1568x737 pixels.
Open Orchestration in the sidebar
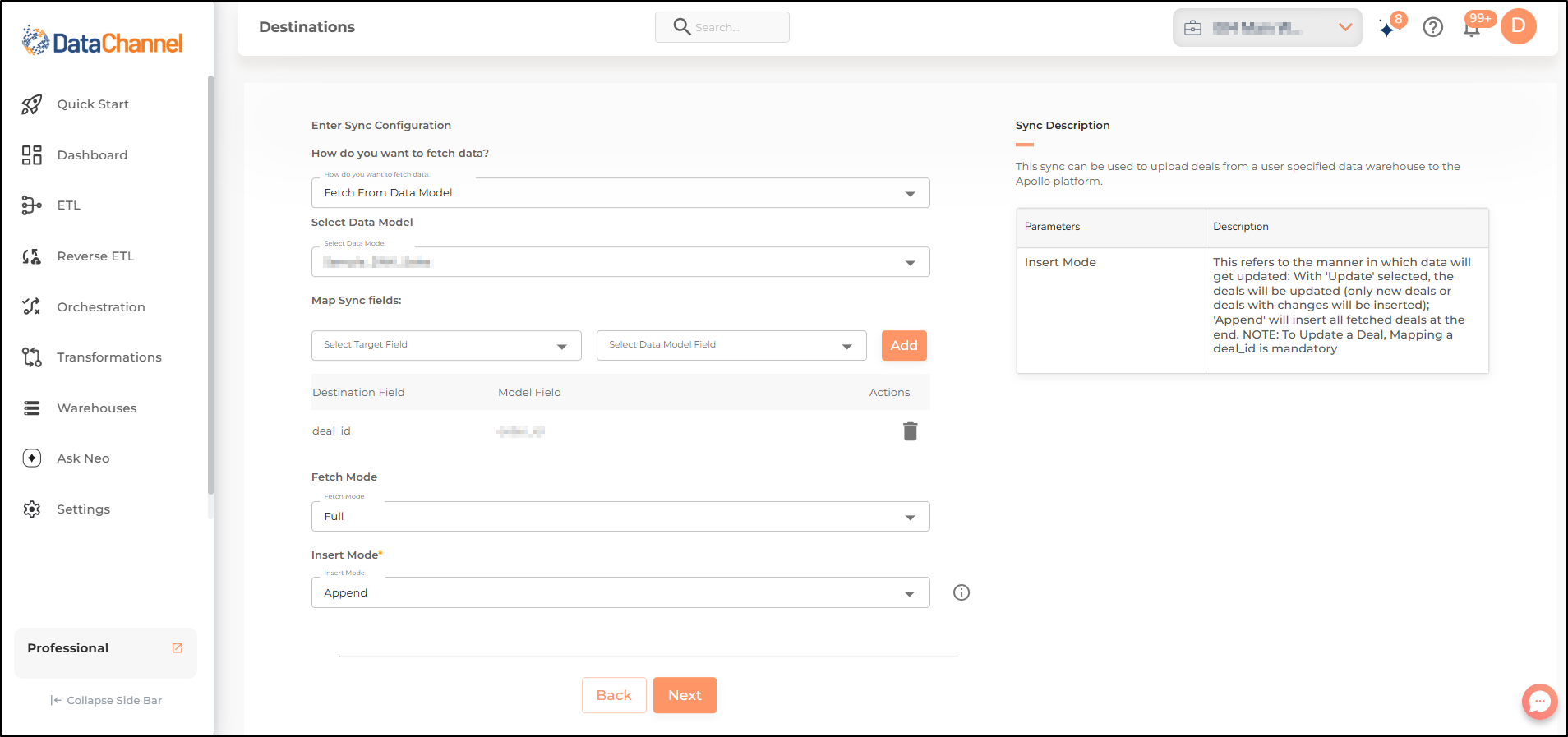[101, 307]
